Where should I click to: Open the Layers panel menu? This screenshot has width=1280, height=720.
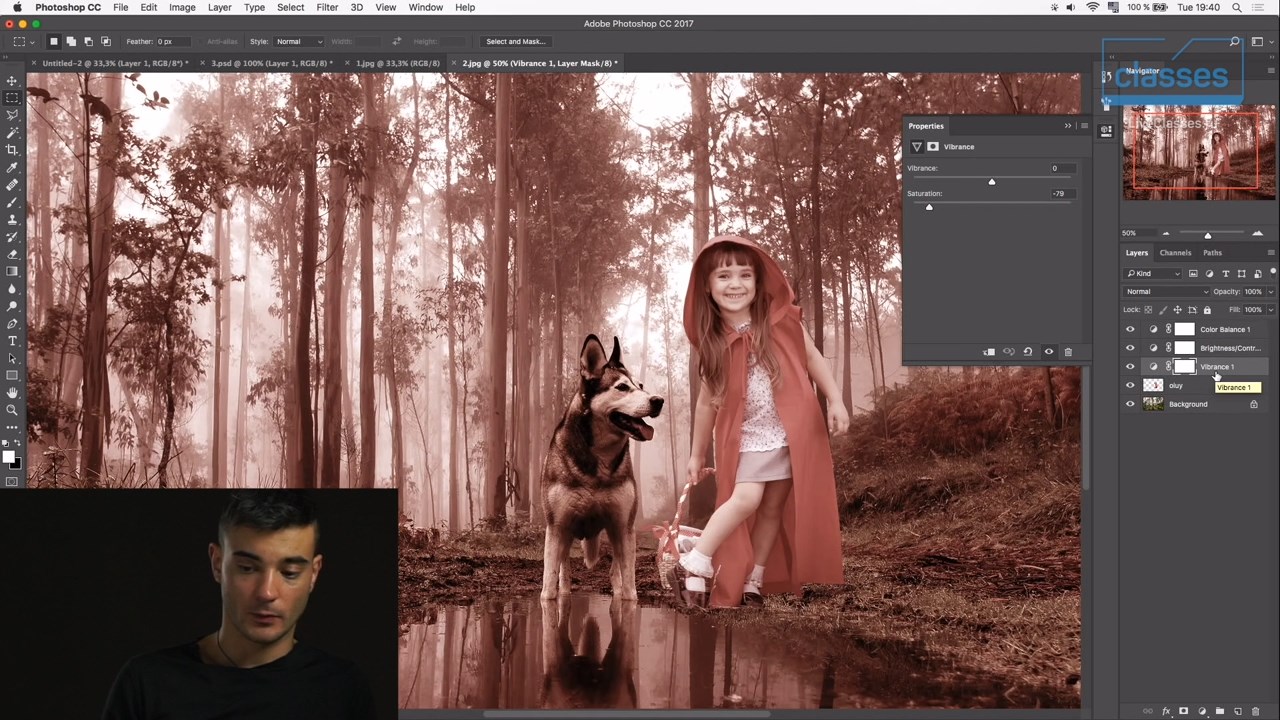click(1271, 253)
